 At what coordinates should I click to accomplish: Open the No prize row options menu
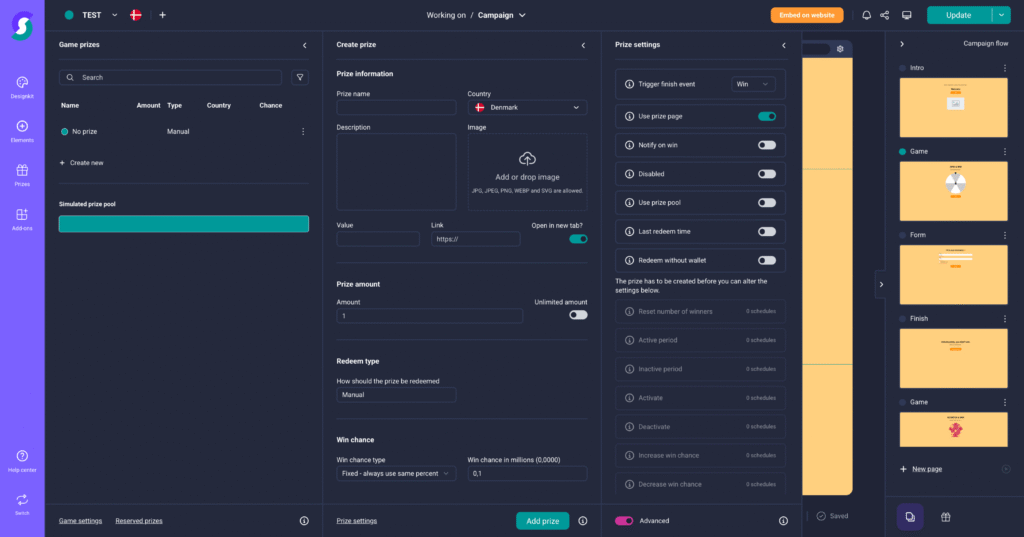(x=303, y=132)
